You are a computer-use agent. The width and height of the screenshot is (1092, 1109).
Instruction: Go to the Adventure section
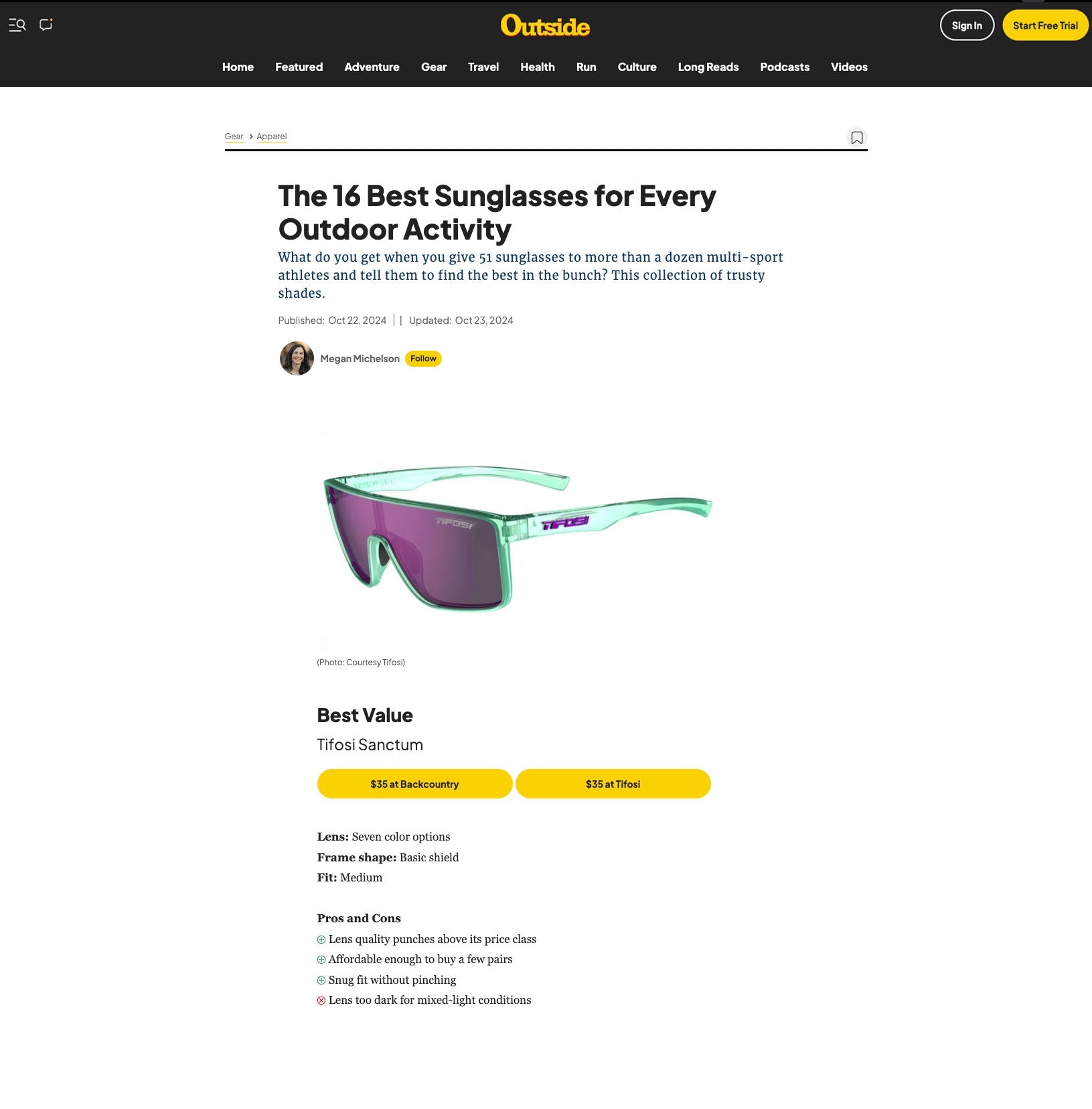click(x=372, y=67)
